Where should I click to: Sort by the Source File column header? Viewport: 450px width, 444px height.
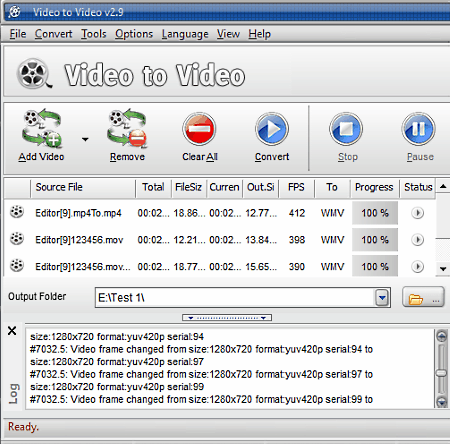click(83, 187)
